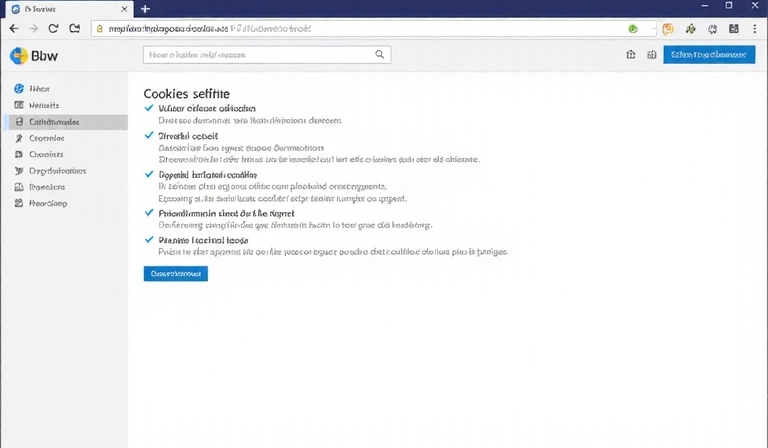Click the bold title of the fifth cookie option
768x448 pixels.
[204, 240]
